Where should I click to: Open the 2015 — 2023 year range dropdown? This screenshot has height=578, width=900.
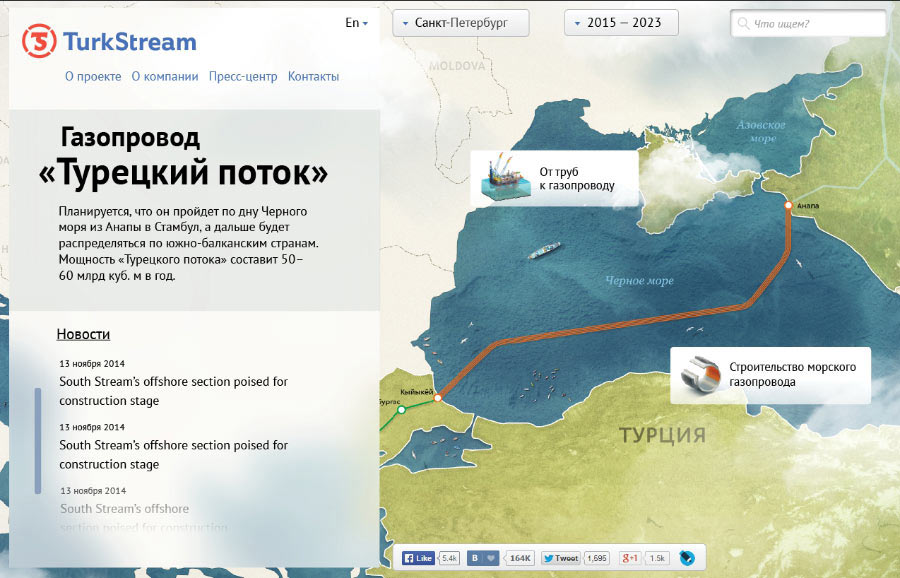621,23
